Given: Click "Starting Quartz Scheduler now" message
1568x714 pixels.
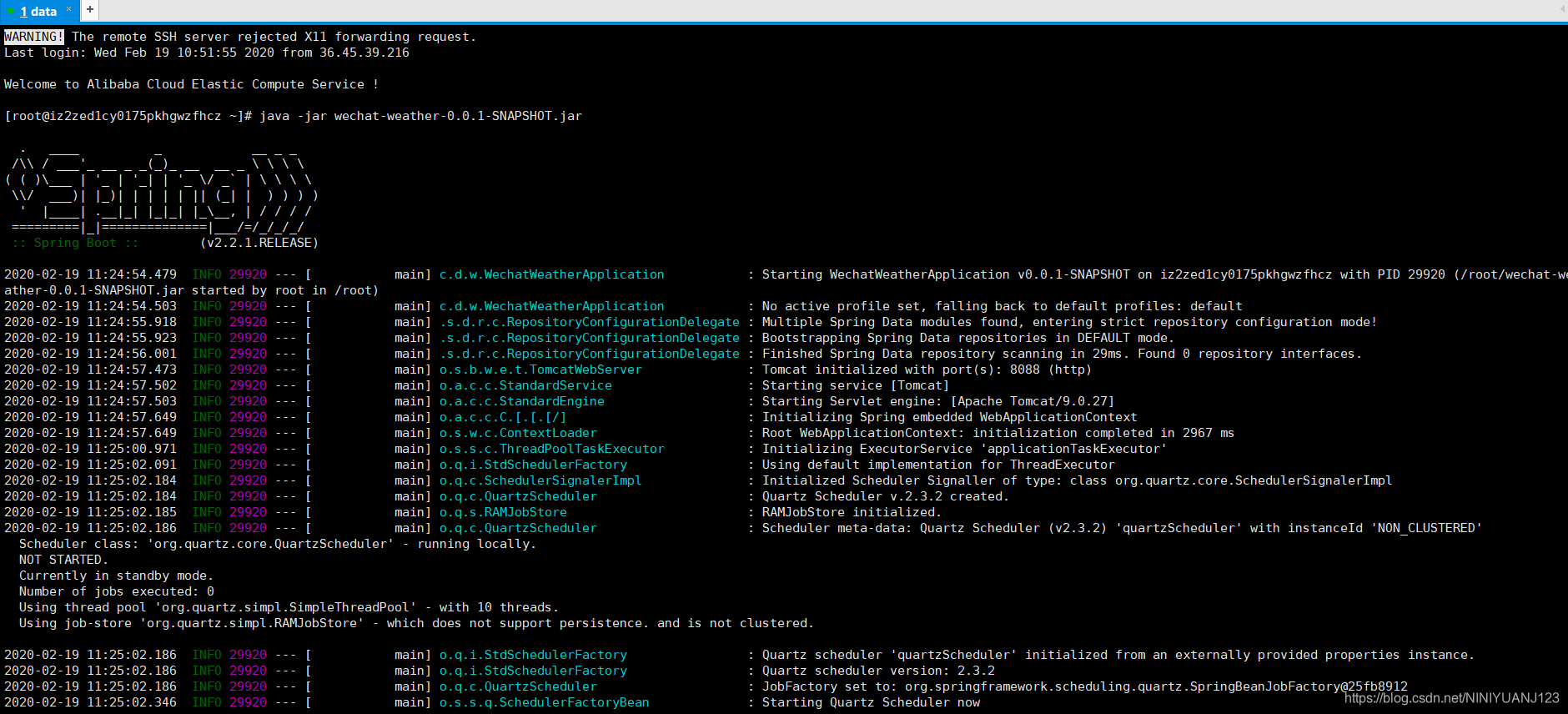Looking at the screenshot, I should pyautogui.click(x=871, y=702).
